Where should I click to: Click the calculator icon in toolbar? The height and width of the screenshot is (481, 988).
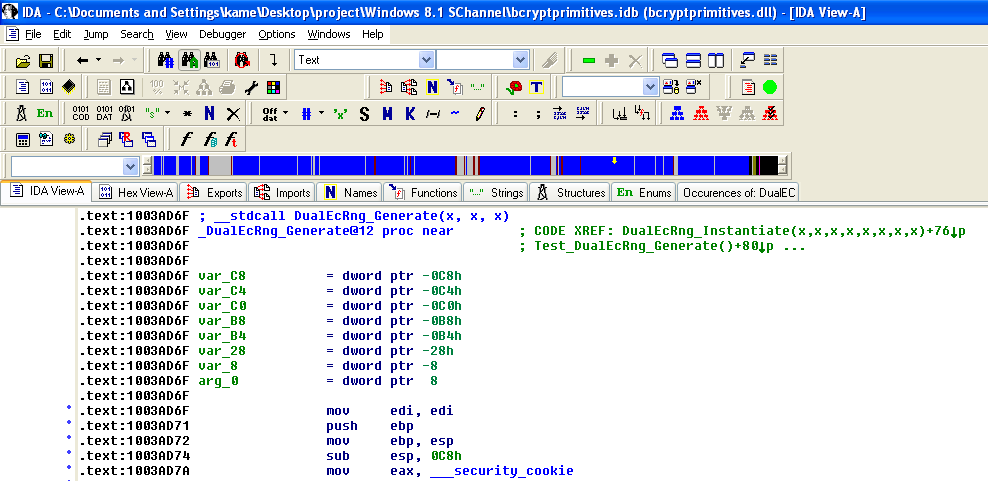(x=21, y=139)
